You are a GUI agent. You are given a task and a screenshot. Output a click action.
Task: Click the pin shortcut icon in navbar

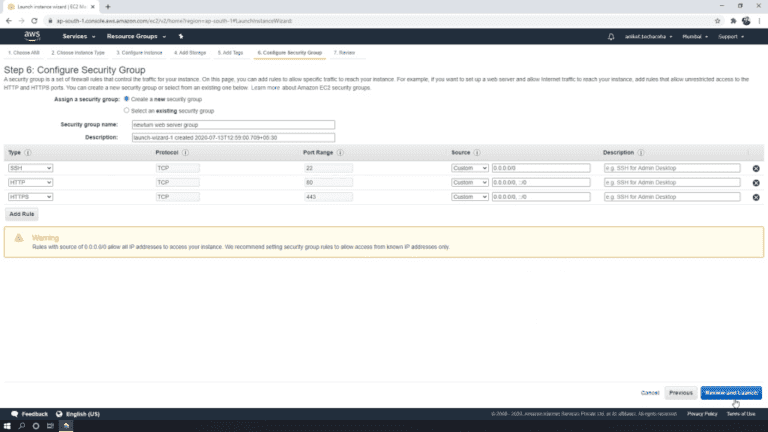(x=180, y=36)
